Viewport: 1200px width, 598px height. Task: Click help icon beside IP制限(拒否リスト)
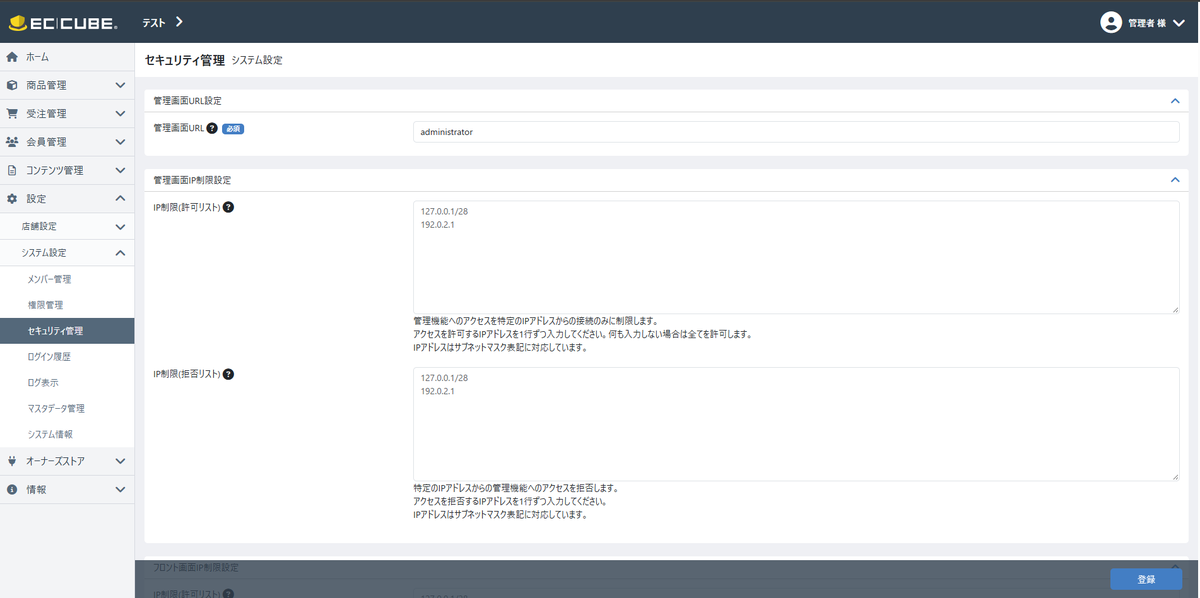[x=228, y=374]
